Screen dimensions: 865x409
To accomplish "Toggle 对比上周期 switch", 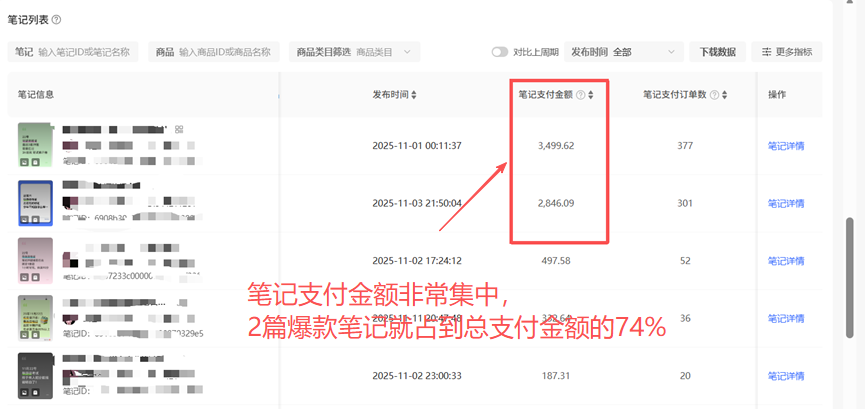I will point(500,52).
